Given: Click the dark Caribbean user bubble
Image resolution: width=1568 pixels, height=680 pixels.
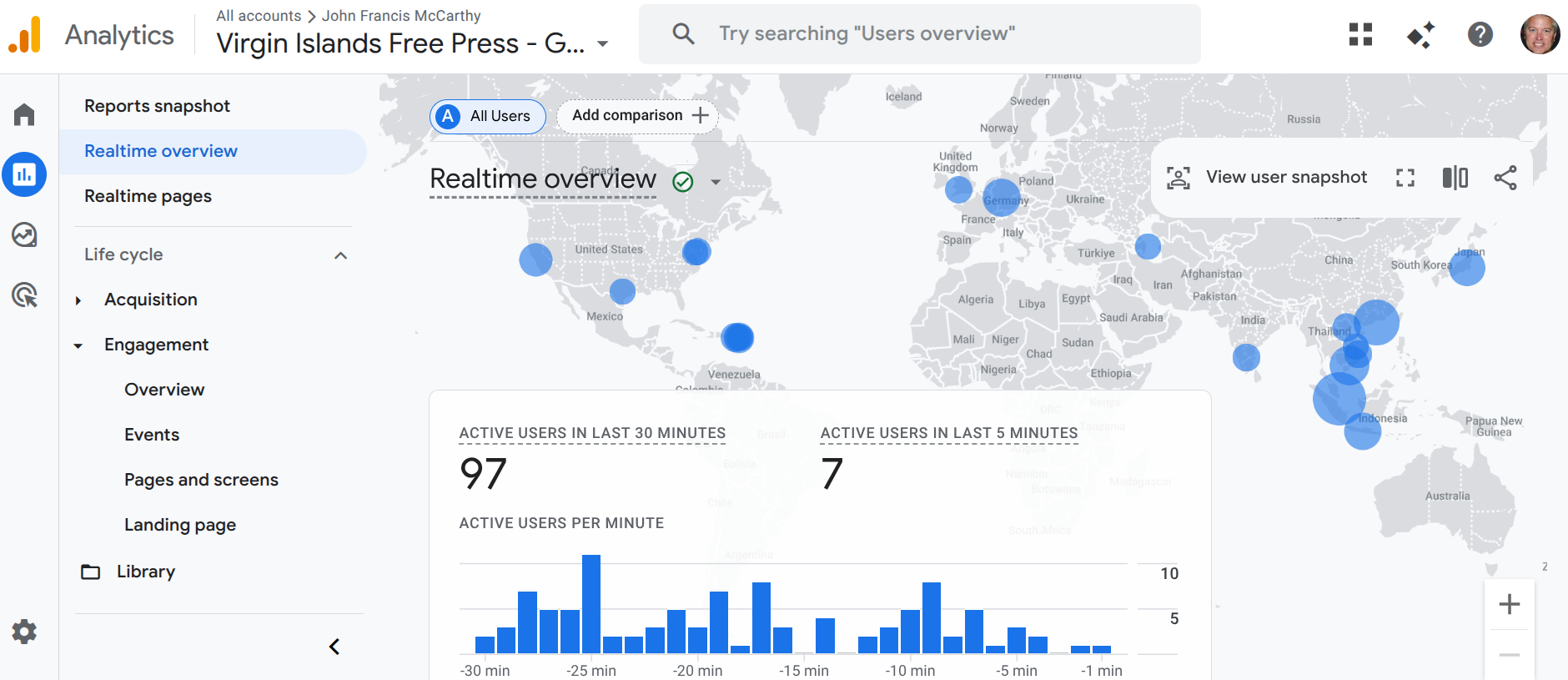Looking at the screenshot, I should 737,338.
